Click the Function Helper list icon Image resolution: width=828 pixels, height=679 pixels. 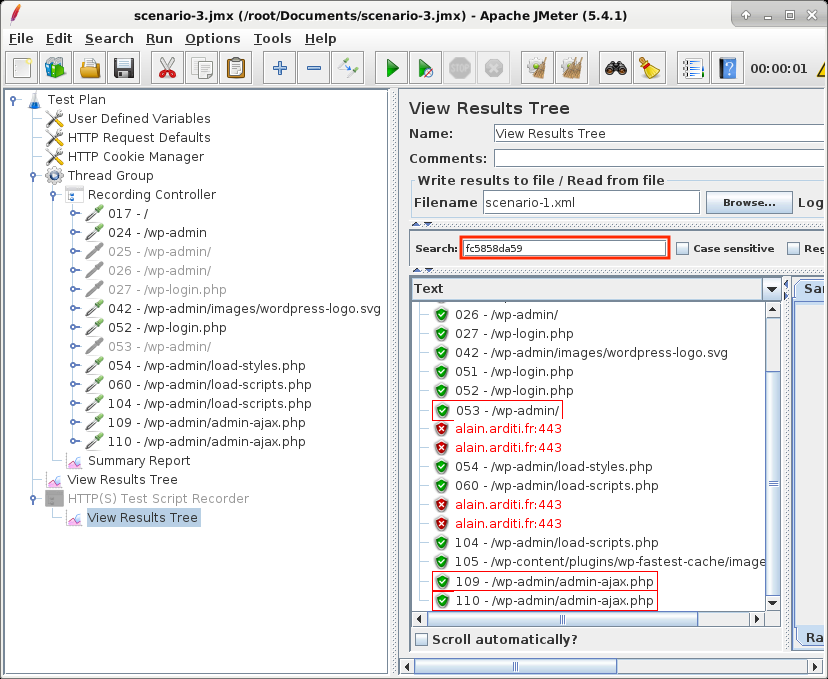click(x=693, y=68)
